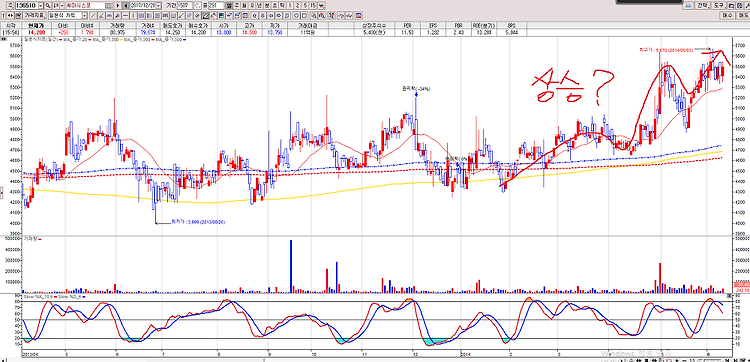Click the left-right arrows icon in second toolbar
Viewport: 750px width, 362px height.
click(10, 15)
